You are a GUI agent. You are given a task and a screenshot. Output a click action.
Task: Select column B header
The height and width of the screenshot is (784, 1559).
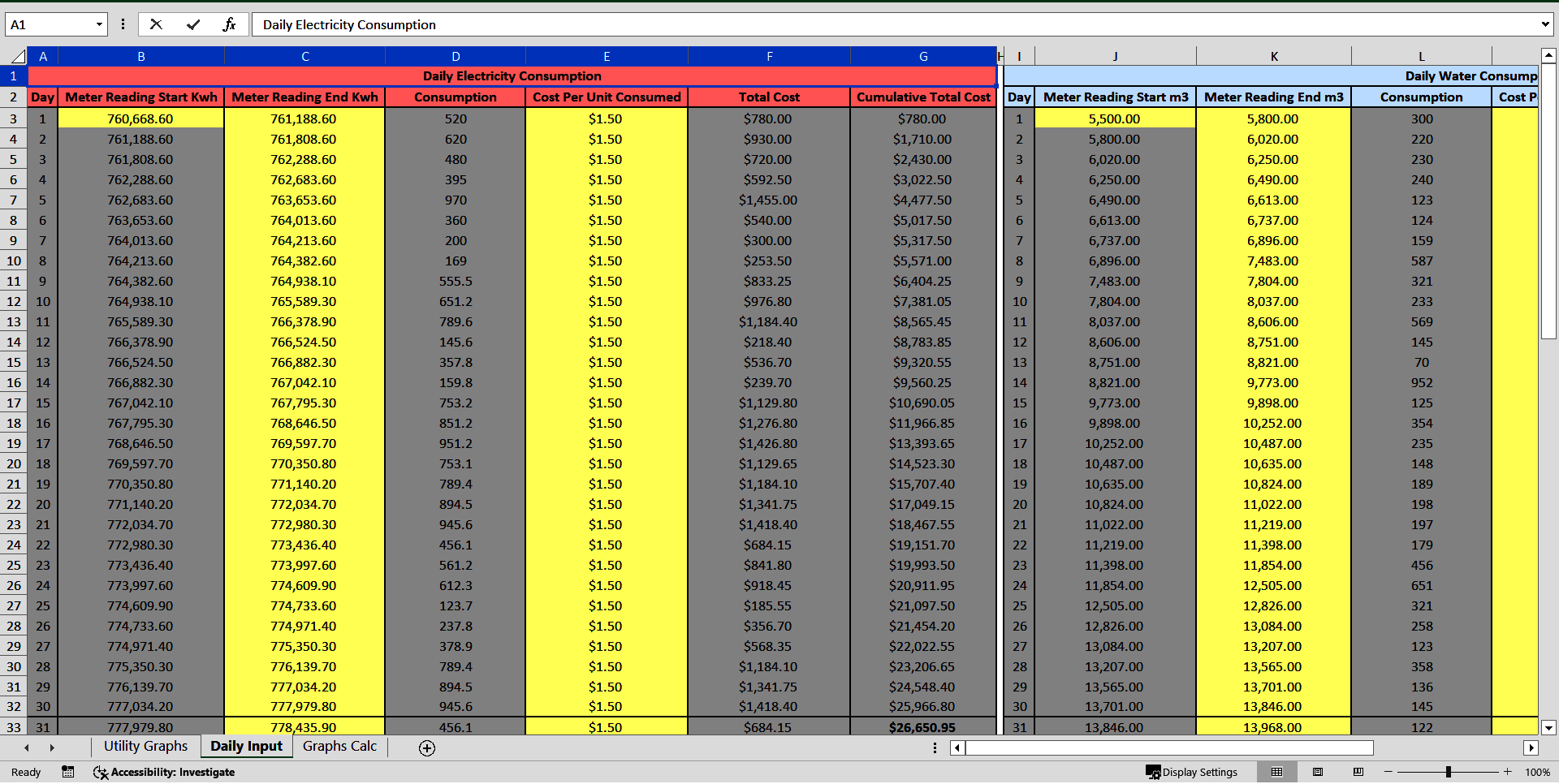(141, 56)
